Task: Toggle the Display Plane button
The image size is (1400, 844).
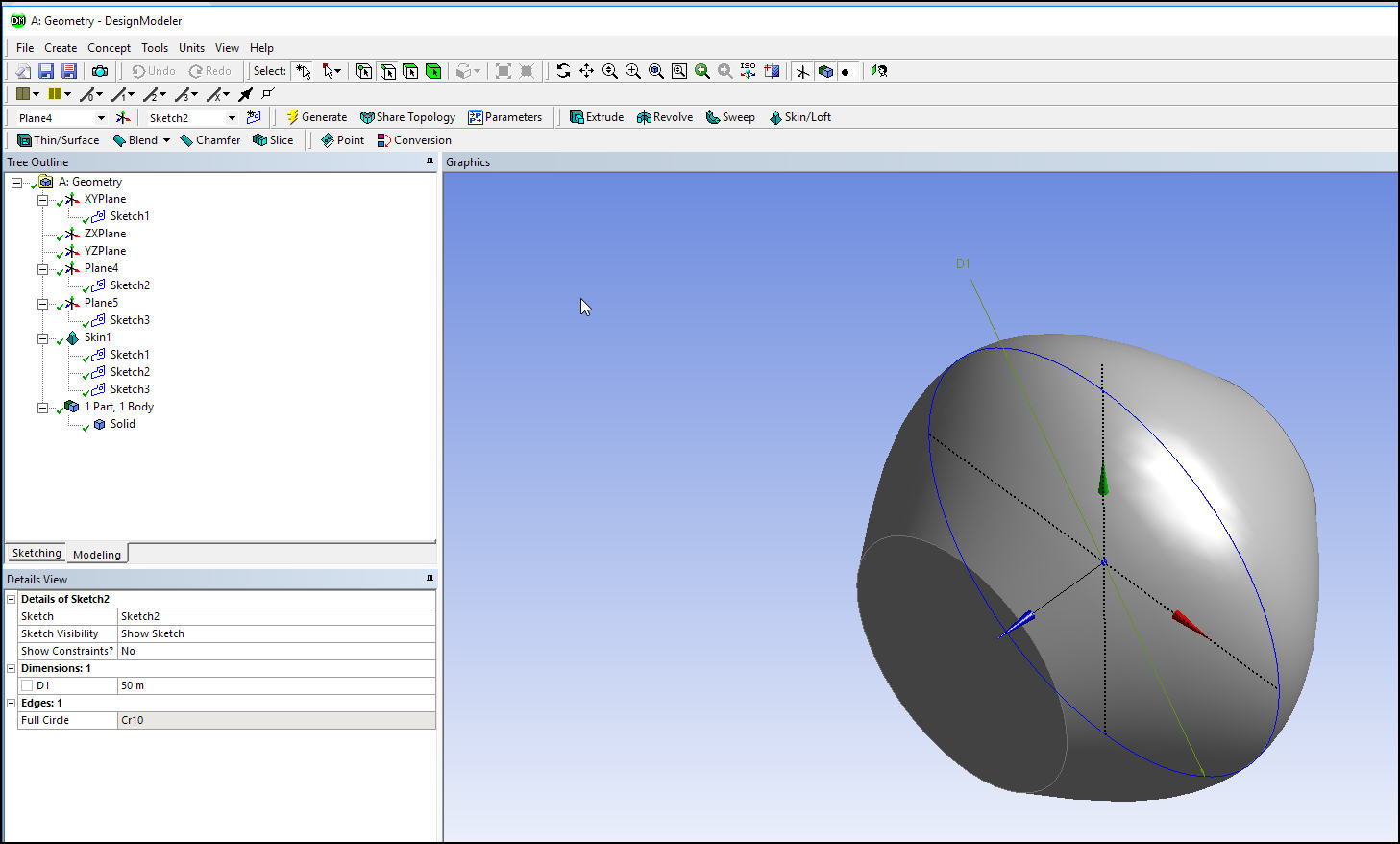Action: point(802,71)
